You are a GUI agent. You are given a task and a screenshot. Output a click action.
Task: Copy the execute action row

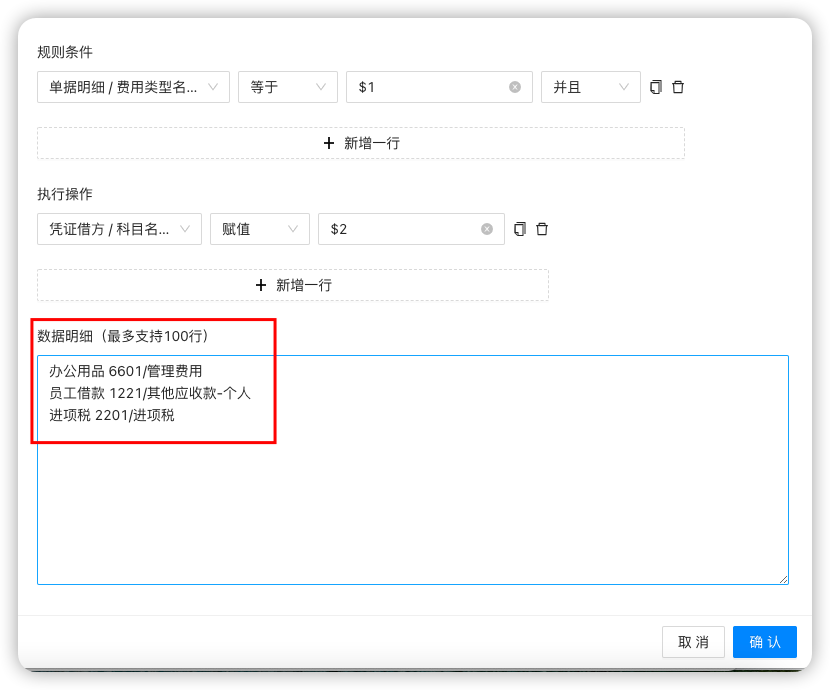tap(520, 229)
